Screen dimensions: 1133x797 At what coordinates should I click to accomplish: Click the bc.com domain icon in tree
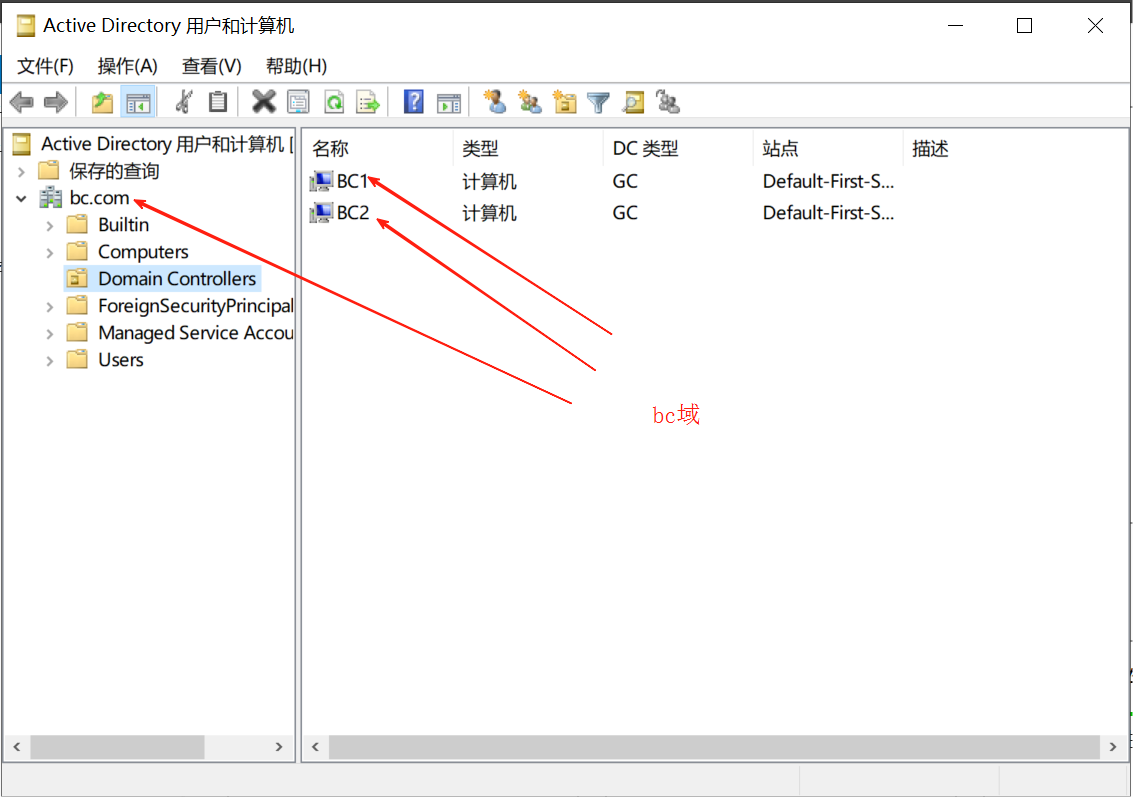click(51, 198)
